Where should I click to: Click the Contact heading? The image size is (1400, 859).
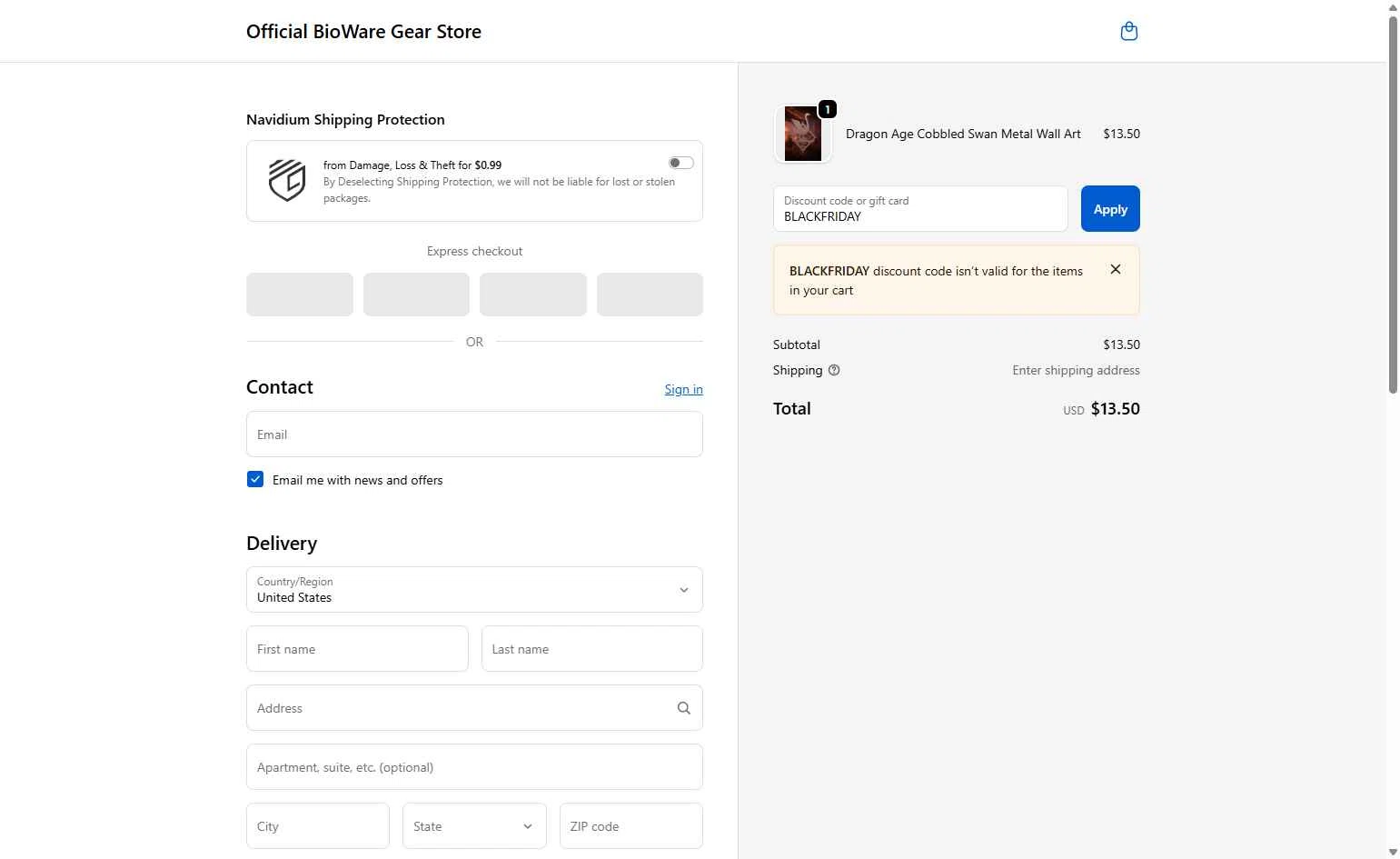click(280, 387)
